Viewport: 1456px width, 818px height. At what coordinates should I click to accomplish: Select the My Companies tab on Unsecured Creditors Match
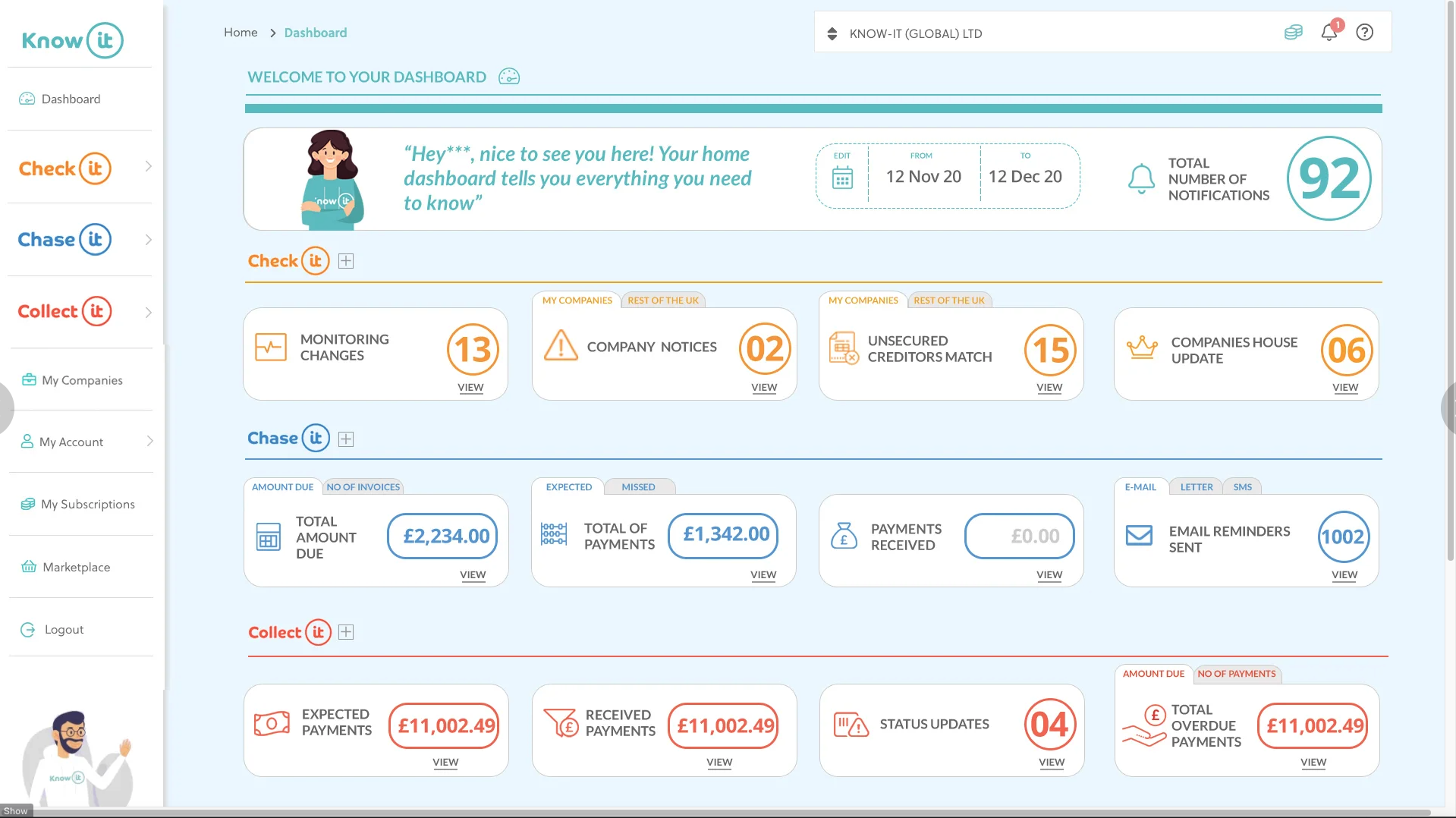(x=863, y=300)
